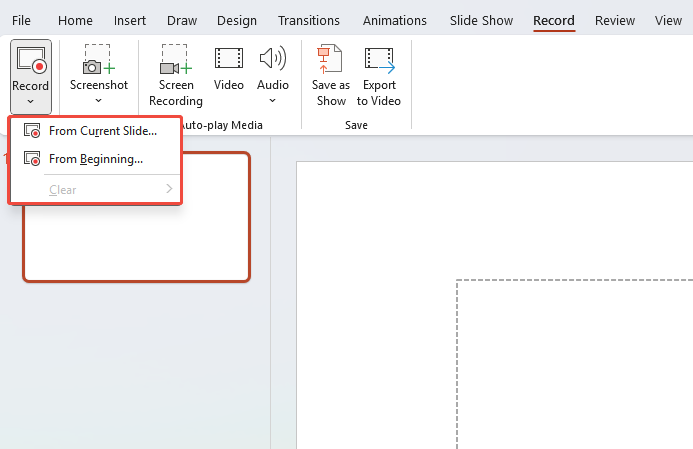Open the Screenshot dropdown arrow
Image resolution: width=693 pixels, height=449 pixels.
(x=98, y=101)
